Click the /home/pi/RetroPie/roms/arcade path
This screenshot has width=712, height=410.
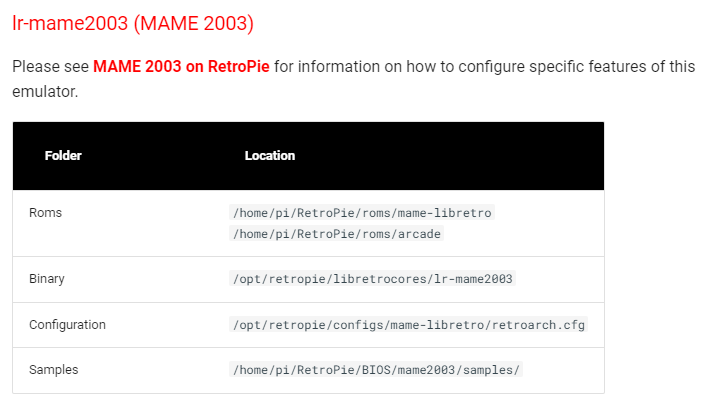coord(336,234)
